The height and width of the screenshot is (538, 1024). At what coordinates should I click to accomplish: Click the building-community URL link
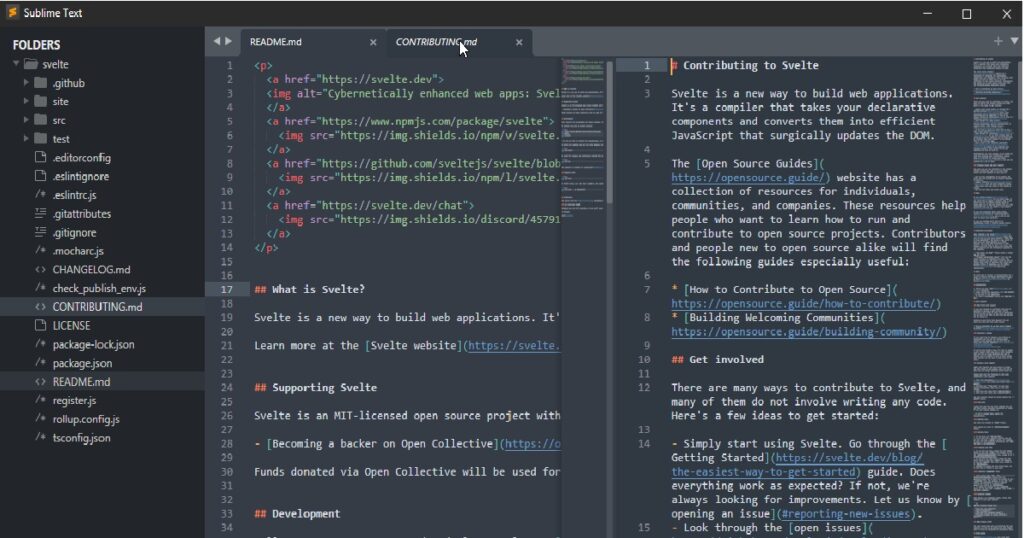tap(808, 332)
